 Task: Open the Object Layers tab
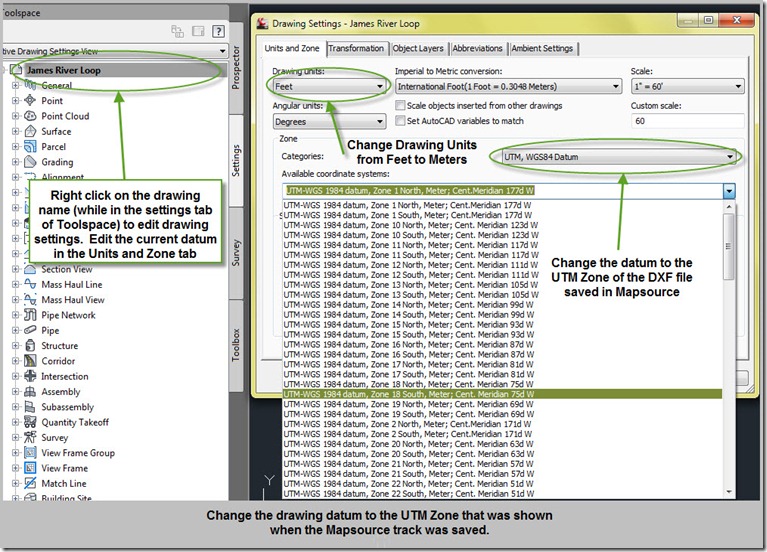(418, 48)
